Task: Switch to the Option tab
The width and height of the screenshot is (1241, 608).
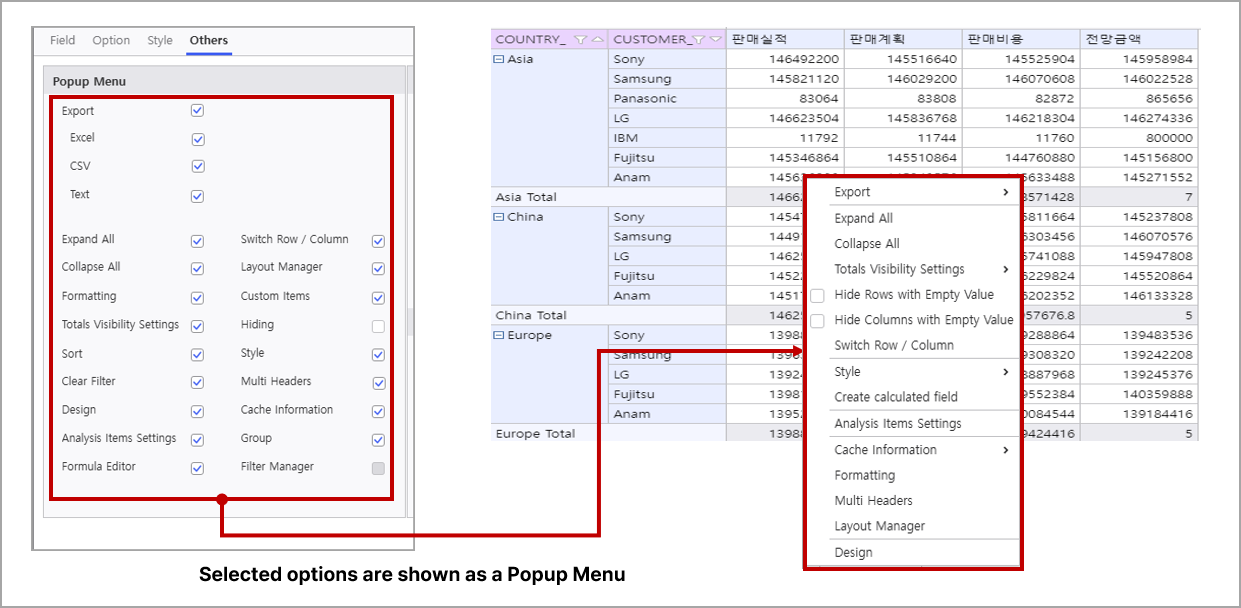Action: [111, 40]
